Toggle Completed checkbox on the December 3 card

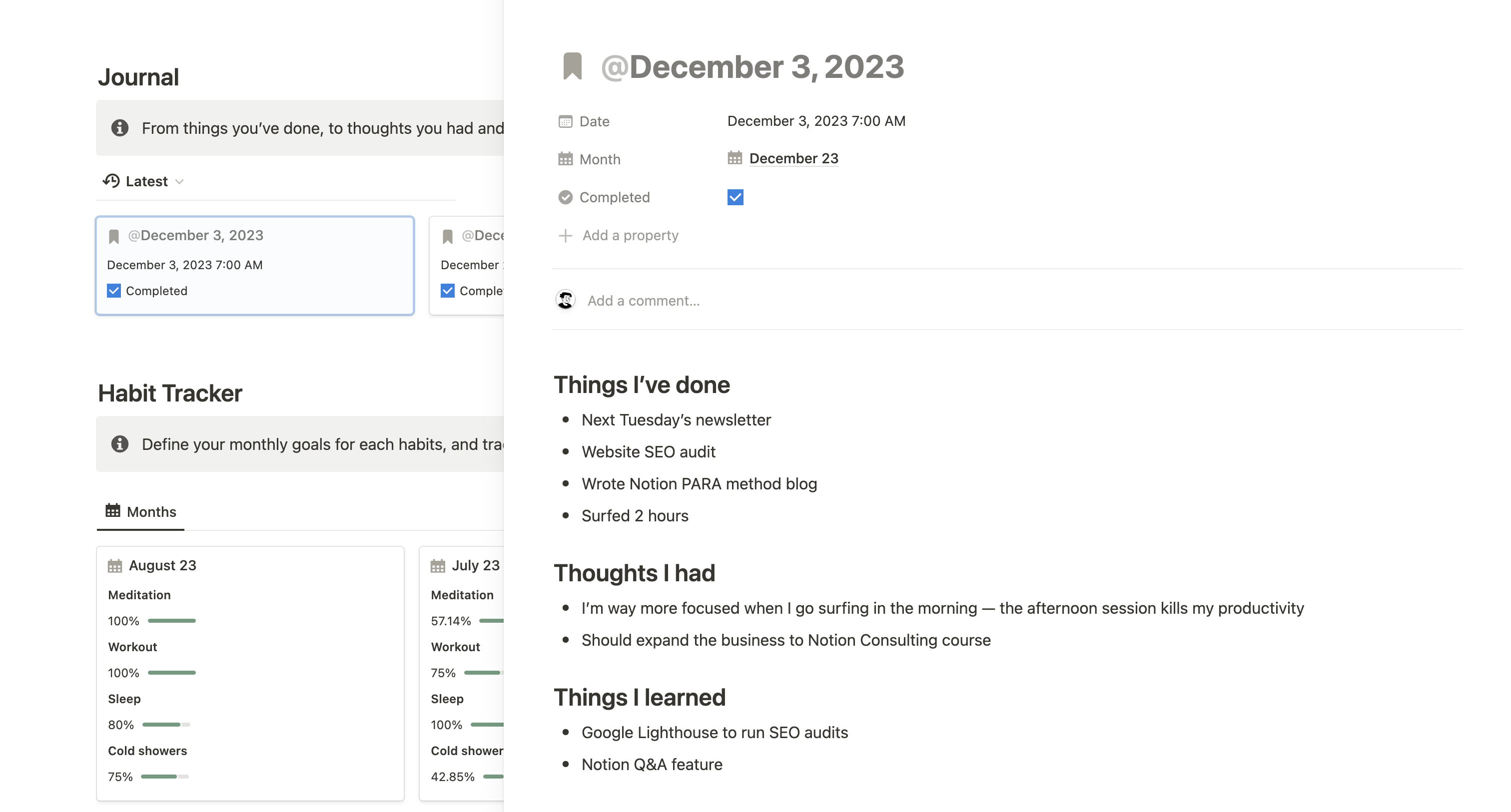point(114,291)
